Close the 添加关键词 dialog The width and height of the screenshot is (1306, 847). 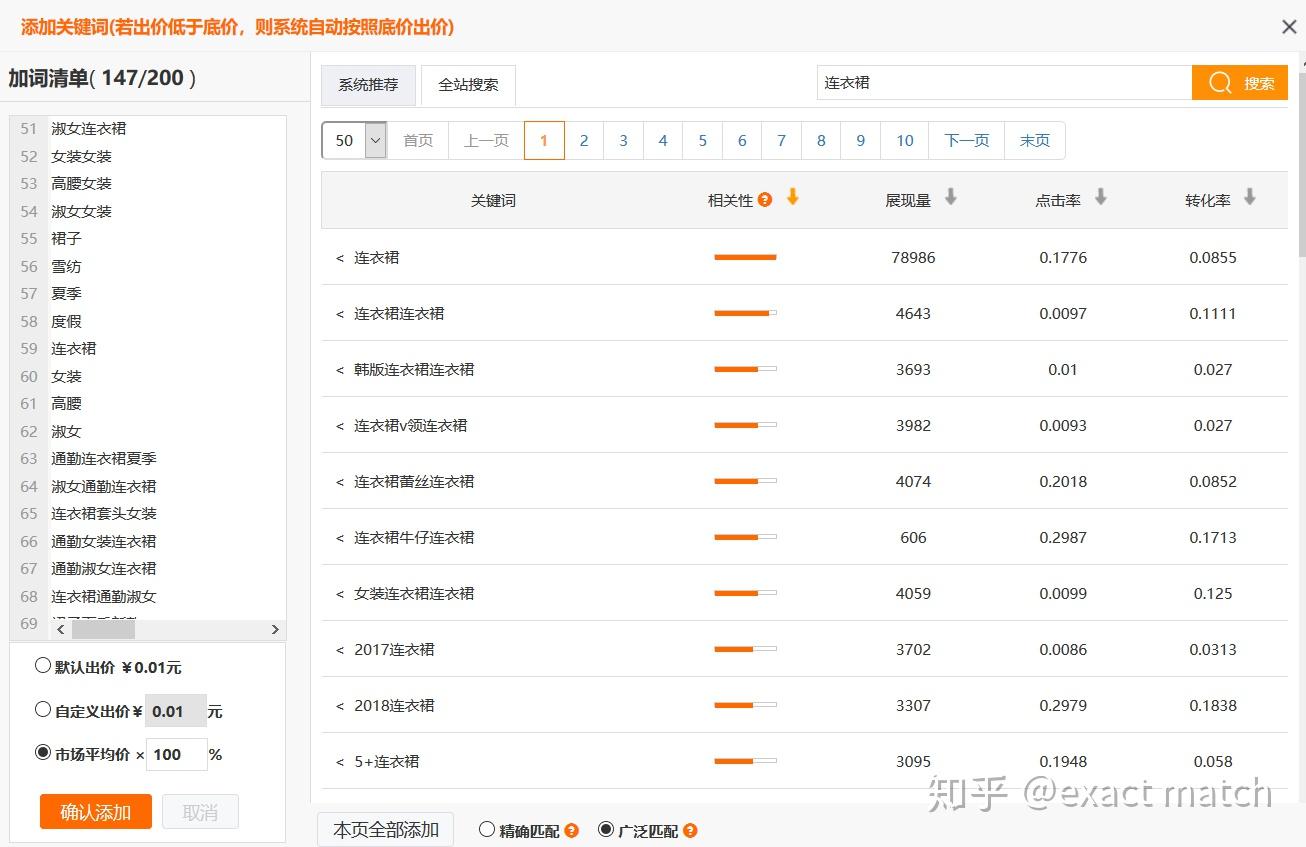click(1289, 27)
